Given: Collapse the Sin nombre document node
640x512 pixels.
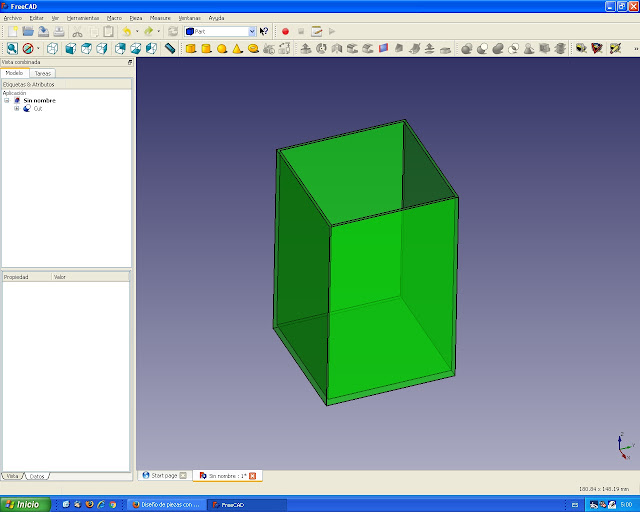Looking at the screenshot, I should pyautogui.click(x=7, y=100).
